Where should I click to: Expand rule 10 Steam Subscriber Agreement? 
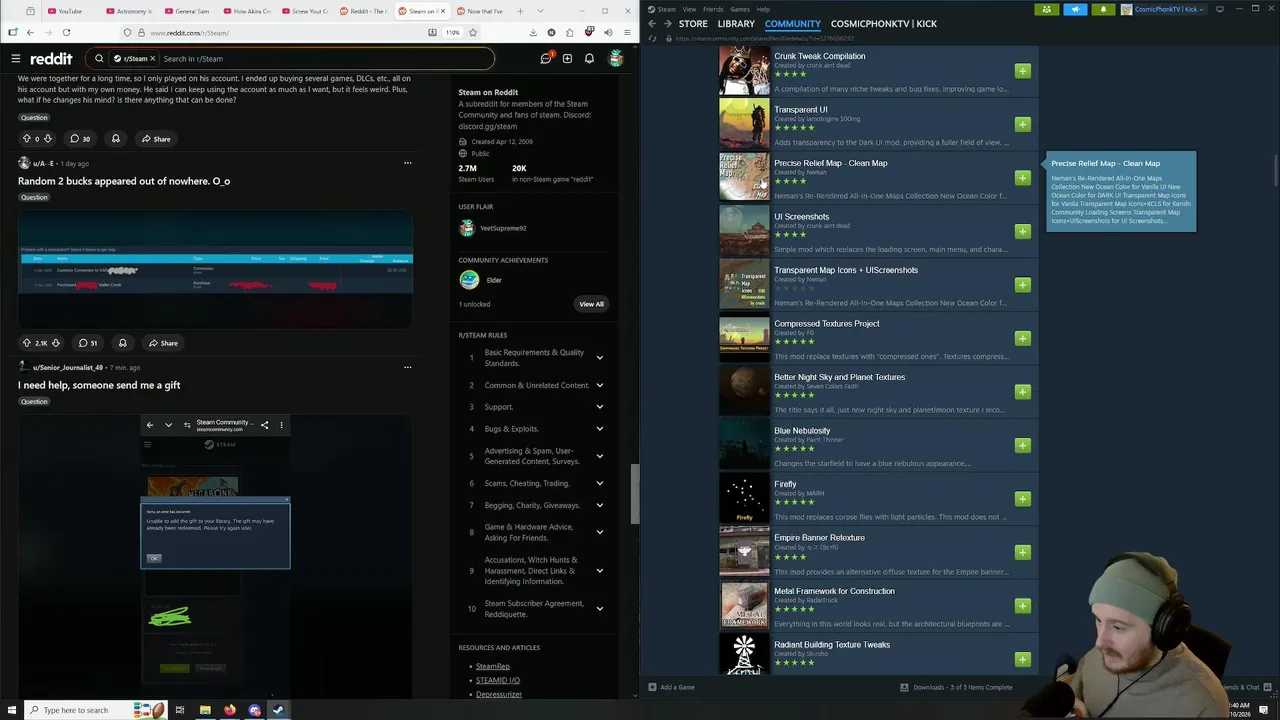600,608
